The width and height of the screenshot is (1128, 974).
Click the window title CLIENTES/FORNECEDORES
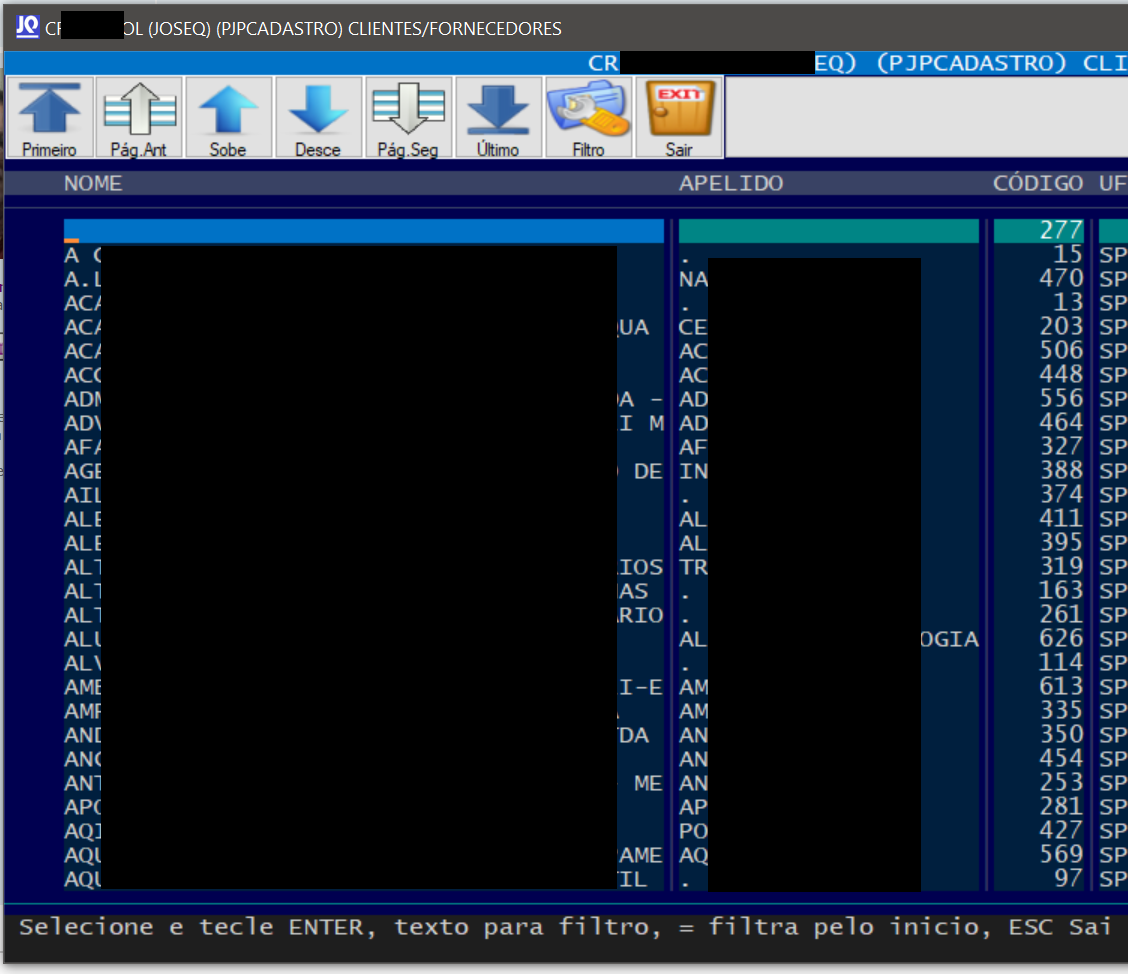[455, 29]
